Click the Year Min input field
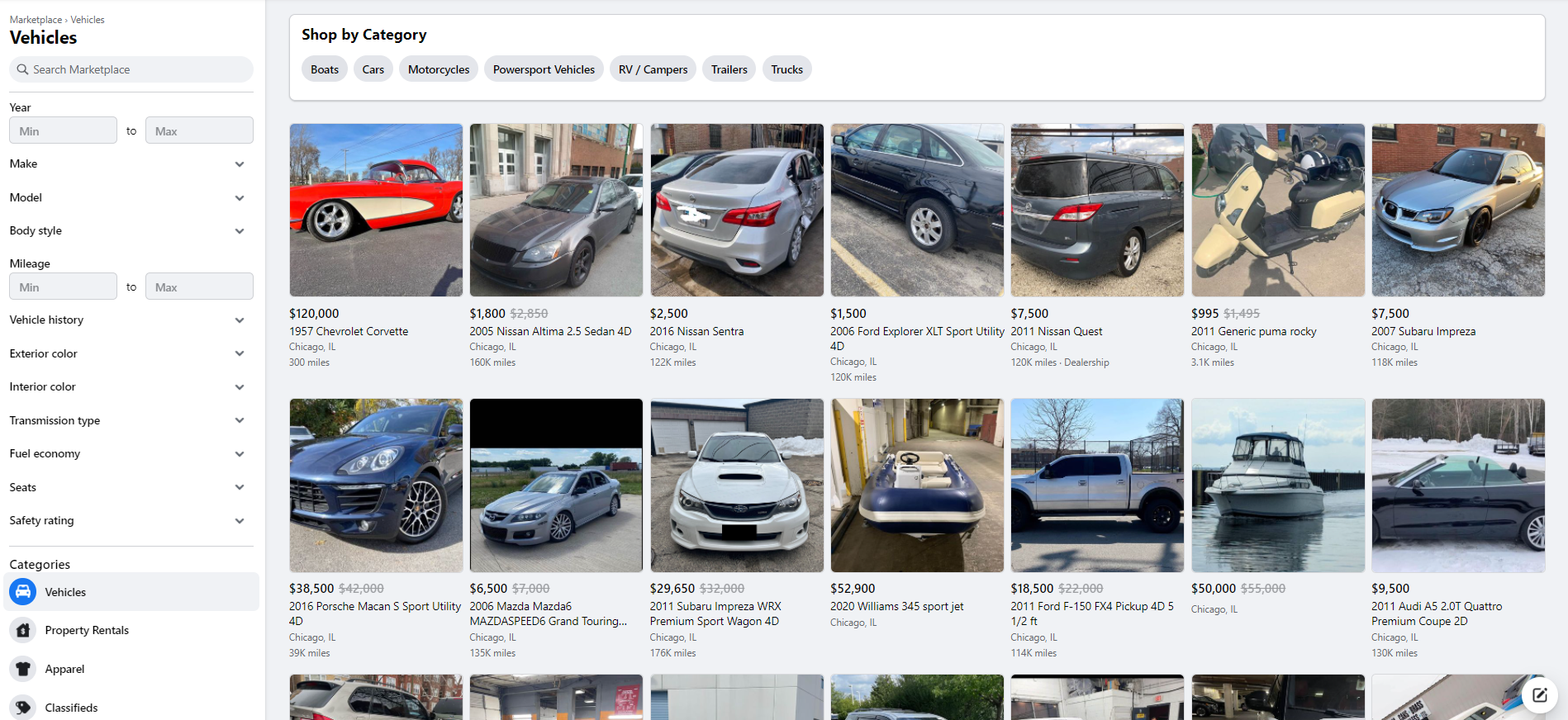Image resolution: width=1568 pixels, height=720 pixels. click(63, 130)
